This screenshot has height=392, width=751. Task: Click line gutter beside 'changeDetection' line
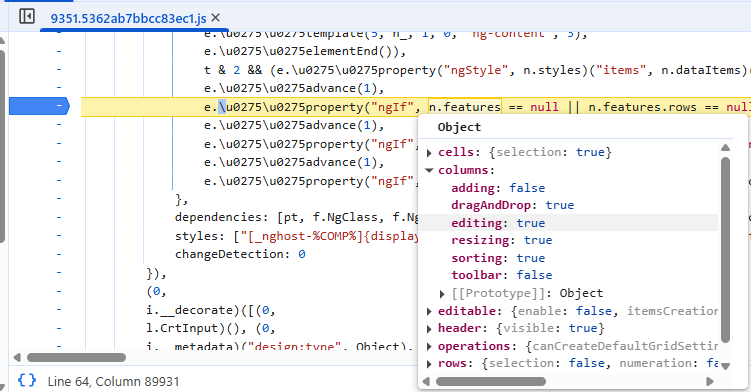[59, 254]
